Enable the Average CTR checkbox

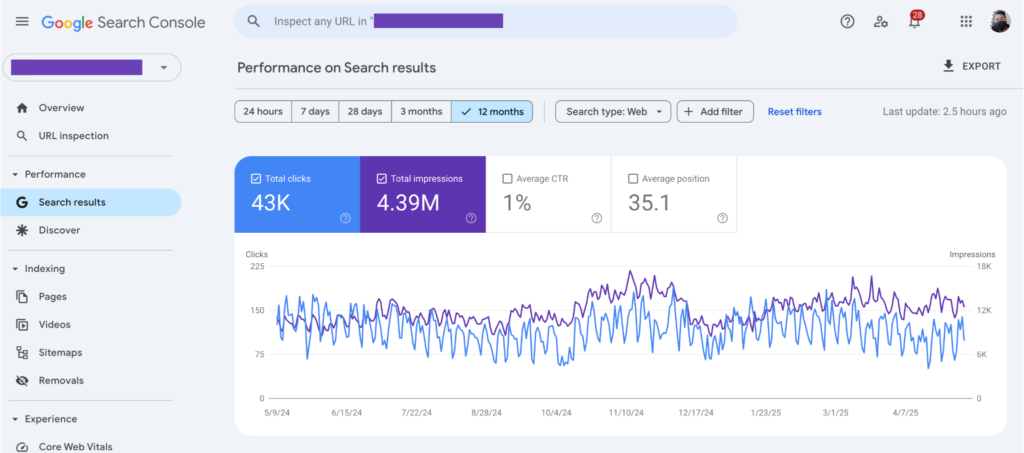(x=507, y=179)
